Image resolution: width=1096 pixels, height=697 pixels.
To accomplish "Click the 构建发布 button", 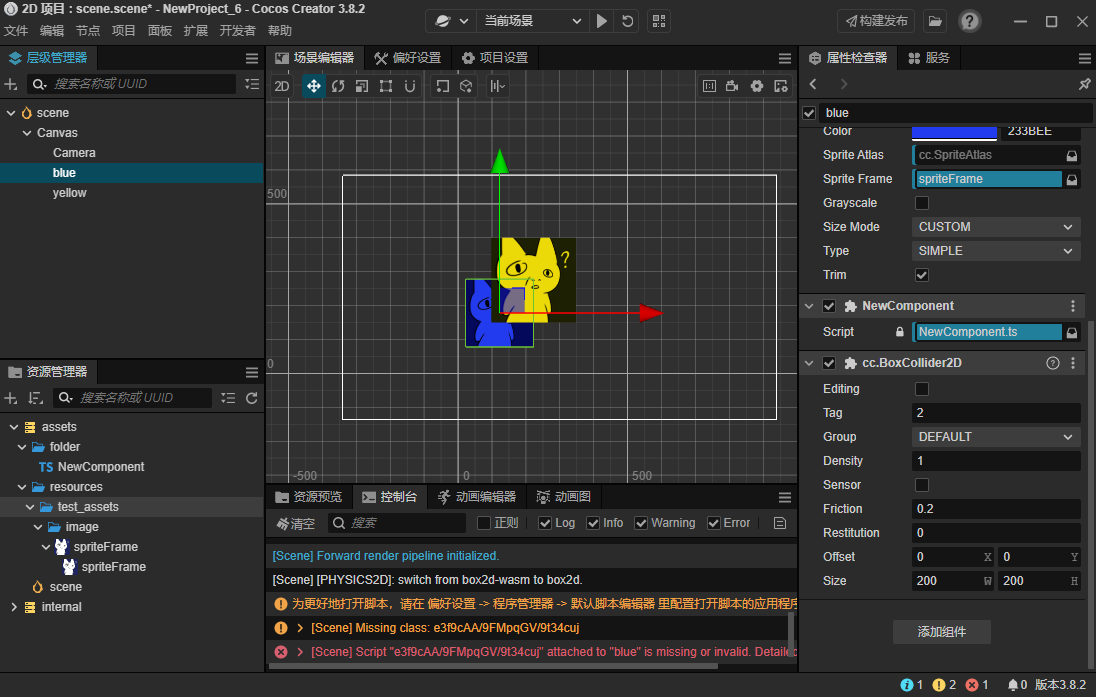I will click(876, 21).
